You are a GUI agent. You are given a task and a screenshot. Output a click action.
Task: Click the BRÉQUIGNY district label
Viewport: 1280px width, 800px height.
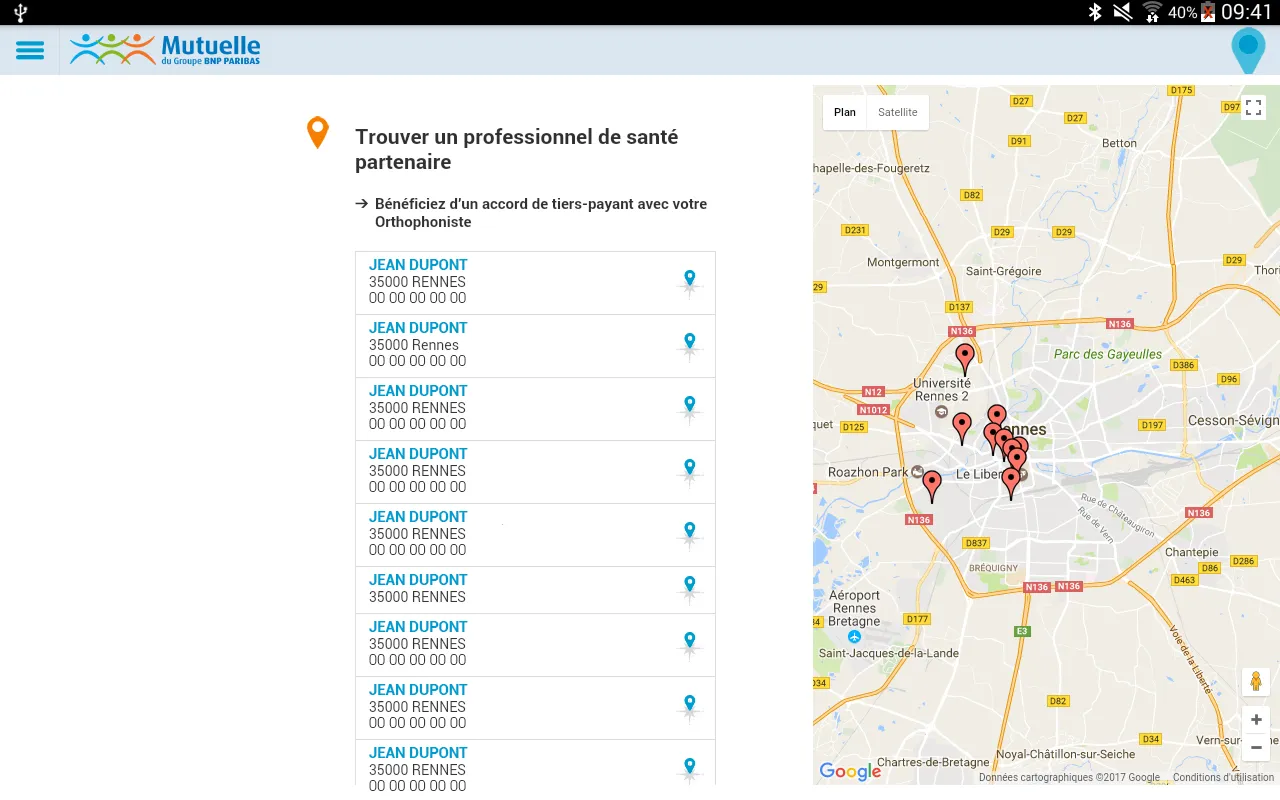click(993, 568)
